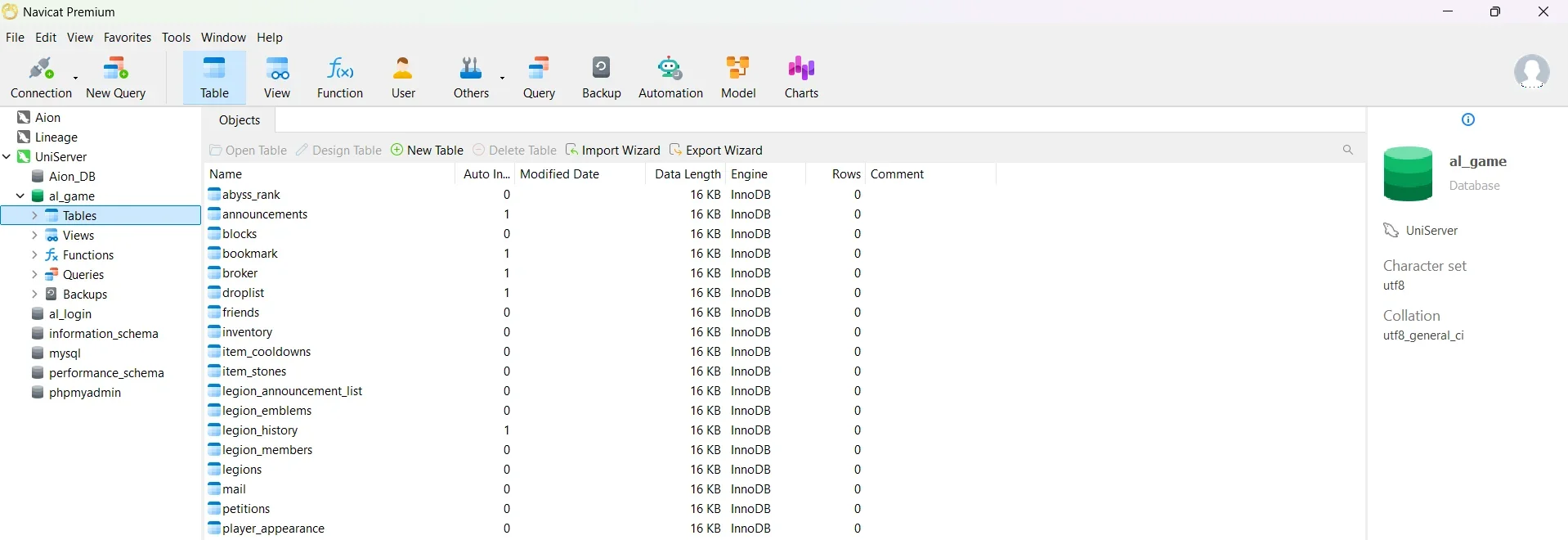Open the Help menu
Viewport: 1568px width, 540px height.
[x=270, y=38]
